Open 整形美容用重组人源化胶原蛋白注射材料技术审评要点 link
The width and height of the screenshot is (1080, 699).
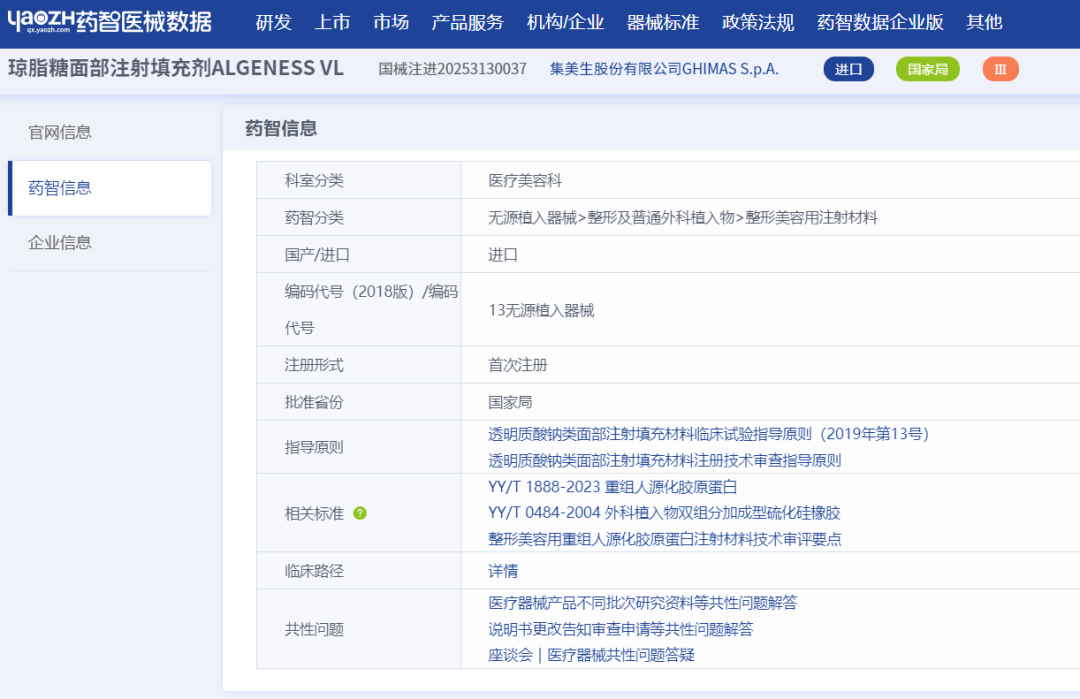point(665,539)
